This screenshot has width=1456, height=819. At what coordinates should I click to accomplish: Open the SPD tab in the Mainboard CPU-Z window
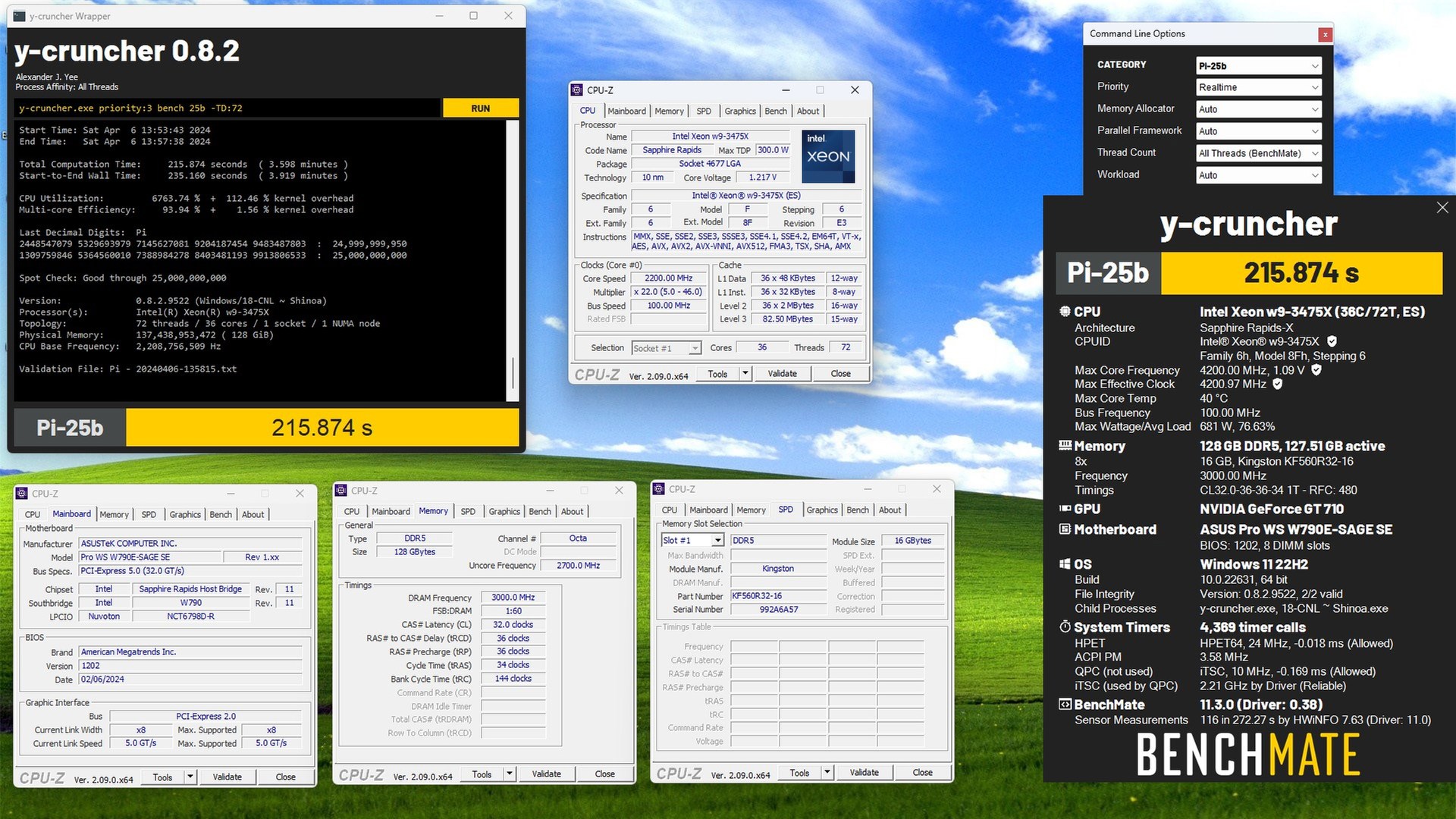(x=149, y=514)
